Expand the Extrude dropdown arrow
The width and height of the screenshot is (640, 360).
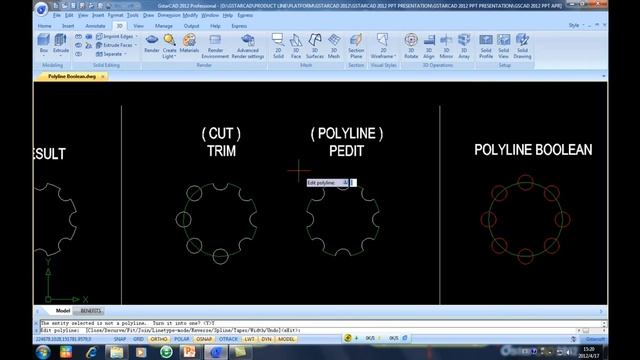[x=60, y=56]
